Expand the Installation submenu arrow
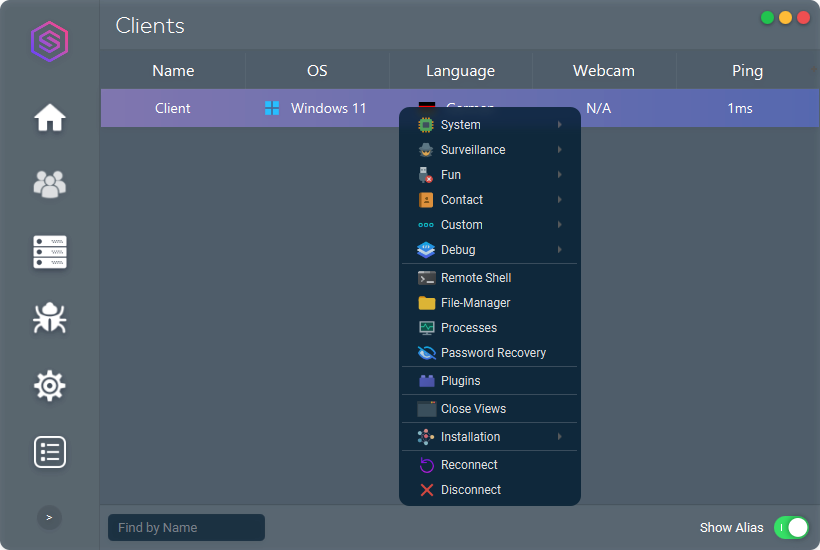Screen dimensions: 820x550 tap(560, 437)
